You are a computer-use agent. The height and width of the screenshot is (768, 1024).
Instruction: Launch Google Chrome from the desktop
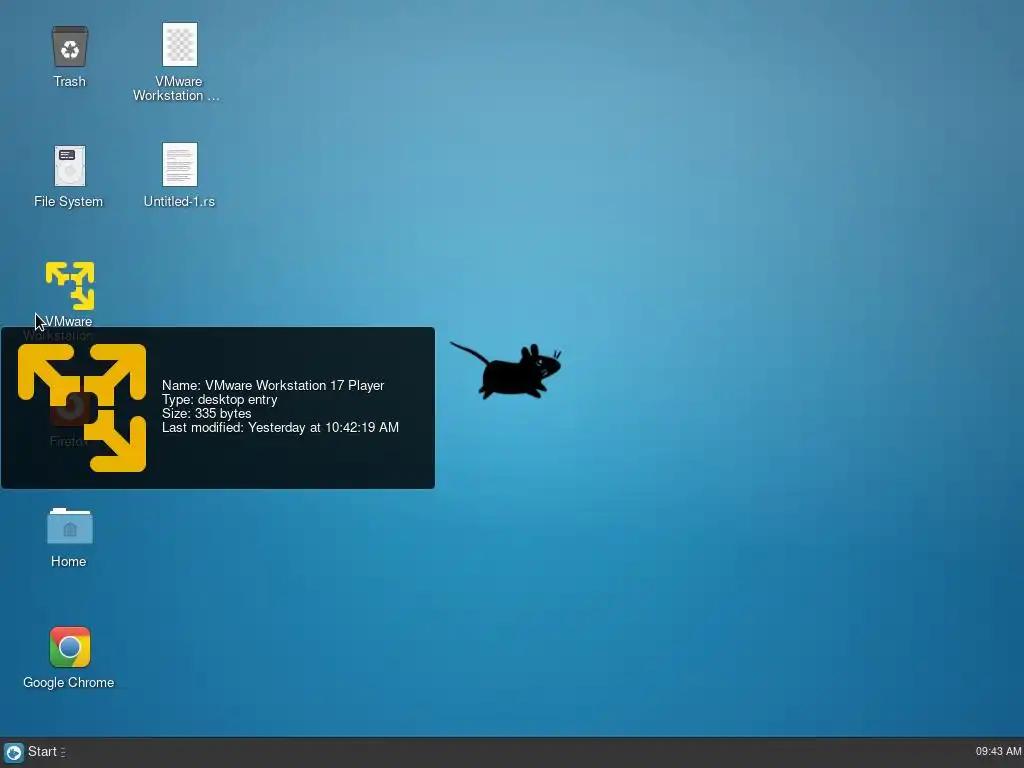pyautogui.click(x=69, y=647)
